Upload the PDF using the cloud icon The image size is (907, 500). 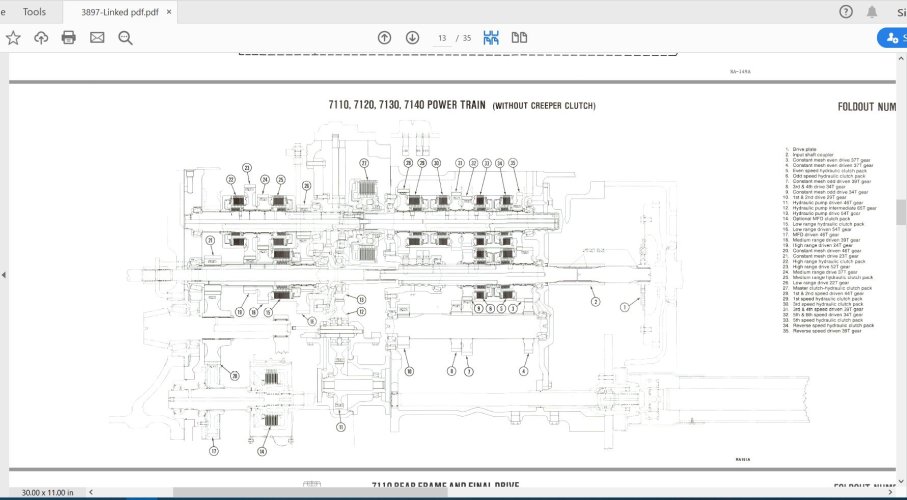(41, 38)
